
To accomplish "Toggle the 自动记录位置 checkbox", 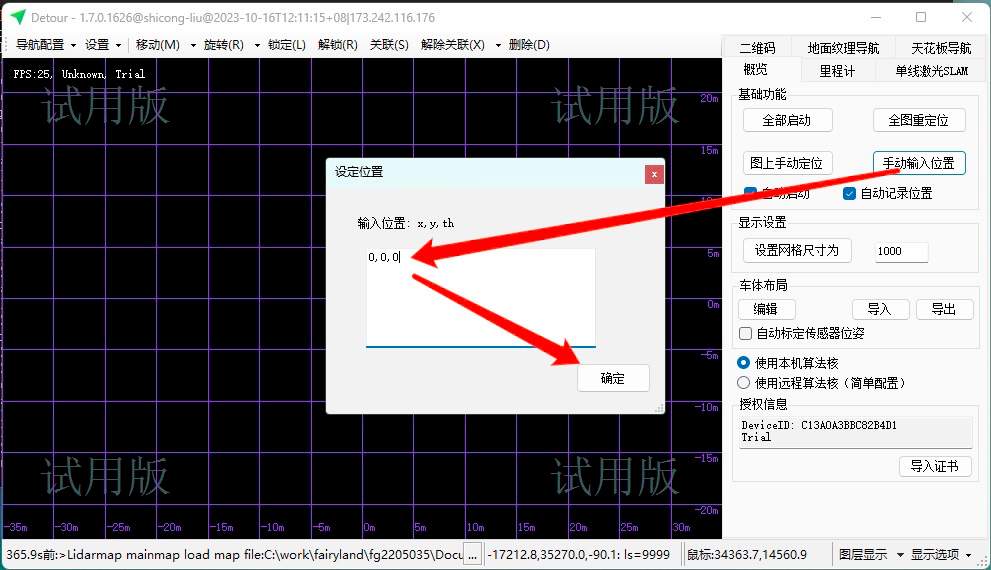I will (850, 193).
